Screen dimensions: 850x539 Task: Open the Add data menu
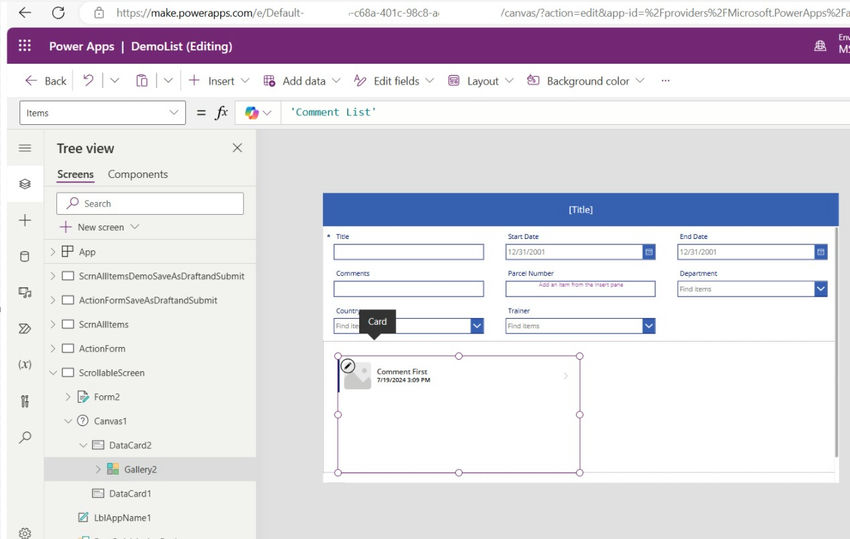[301, 81]
